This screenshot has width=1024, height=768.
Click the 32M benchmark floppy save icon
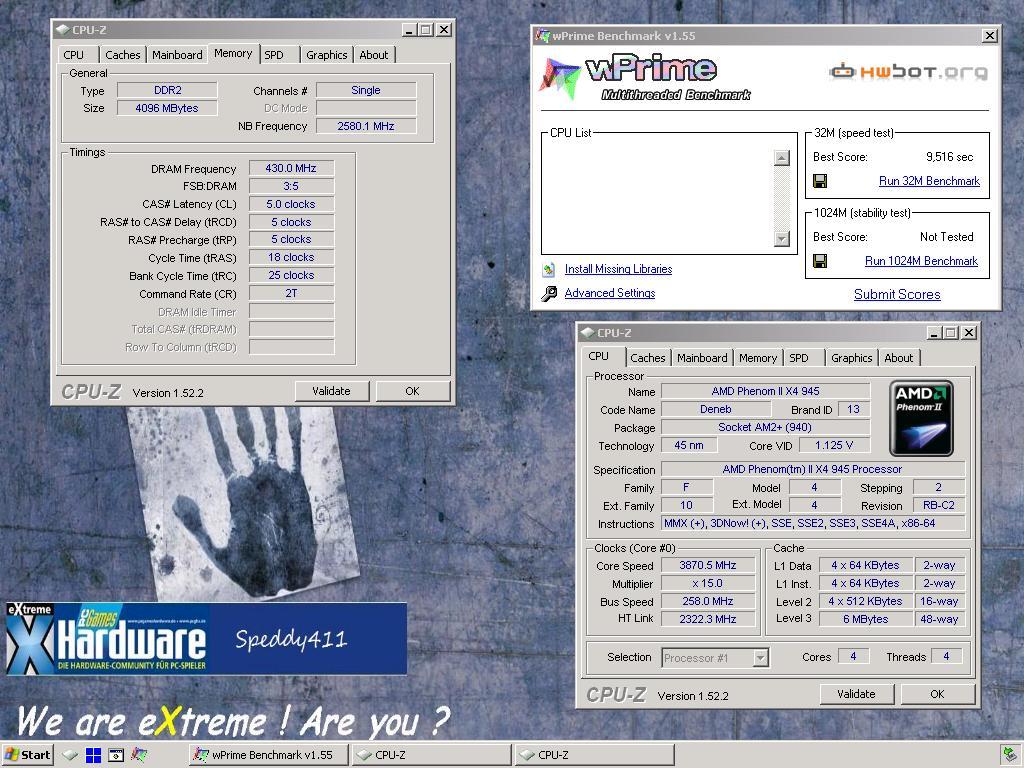pyautogui.click(x=820, y=181)
